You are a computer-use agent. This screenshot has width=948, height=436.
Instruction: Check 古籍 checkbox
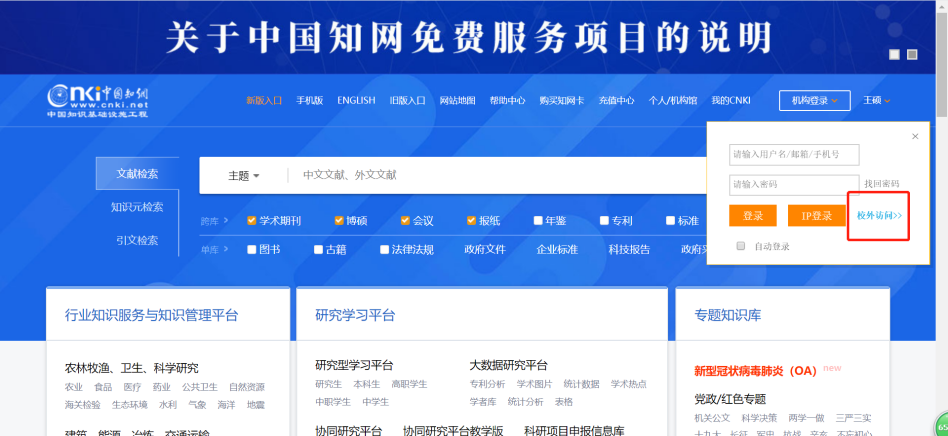(319, 249)
